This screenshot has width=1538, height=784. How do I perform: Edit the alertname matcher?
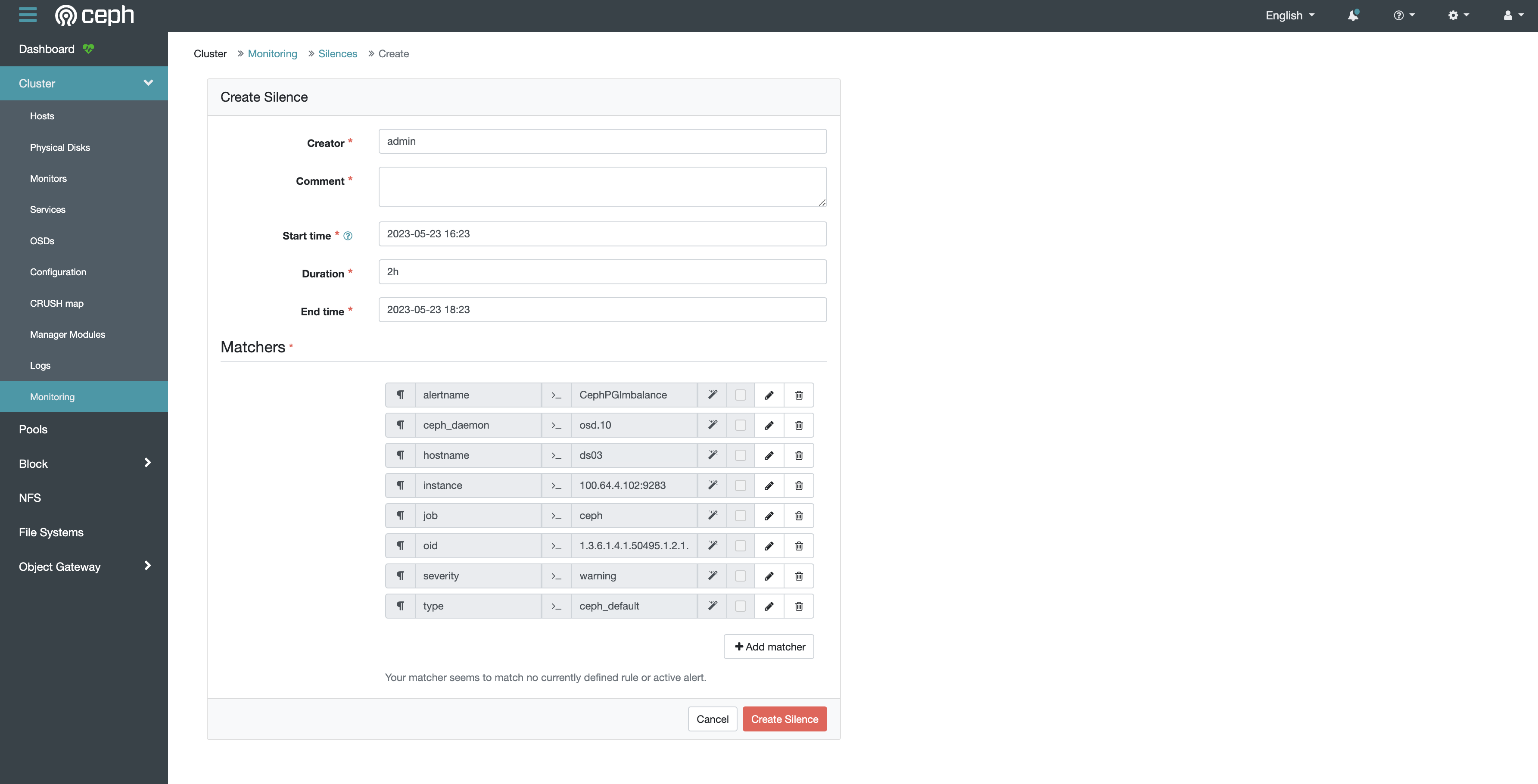[x=769, y=395]
